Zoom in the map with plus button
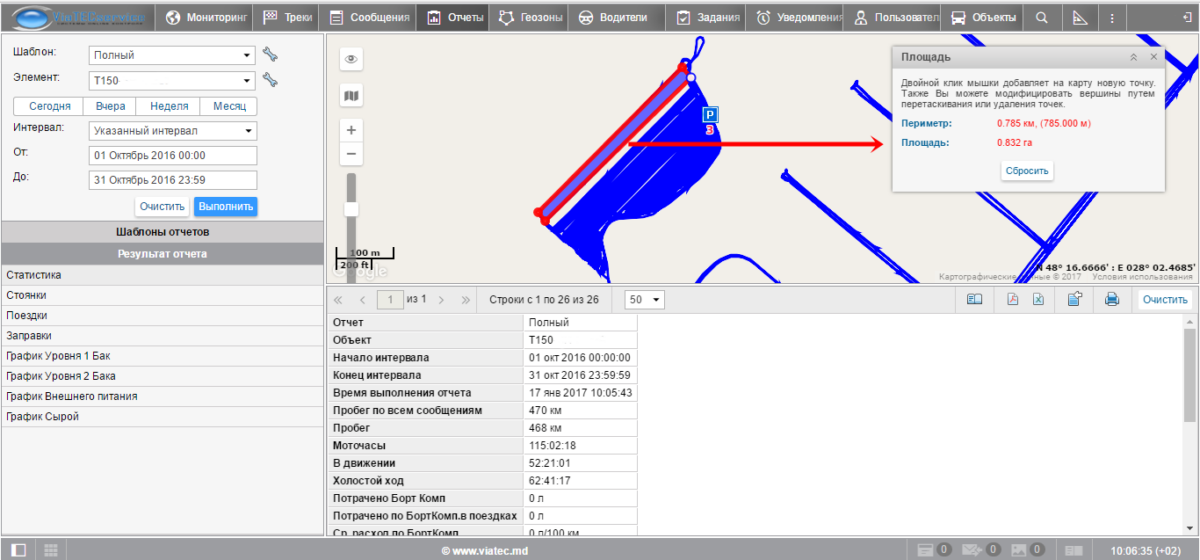Screen dimensions: 1200x560 (351, 130)
